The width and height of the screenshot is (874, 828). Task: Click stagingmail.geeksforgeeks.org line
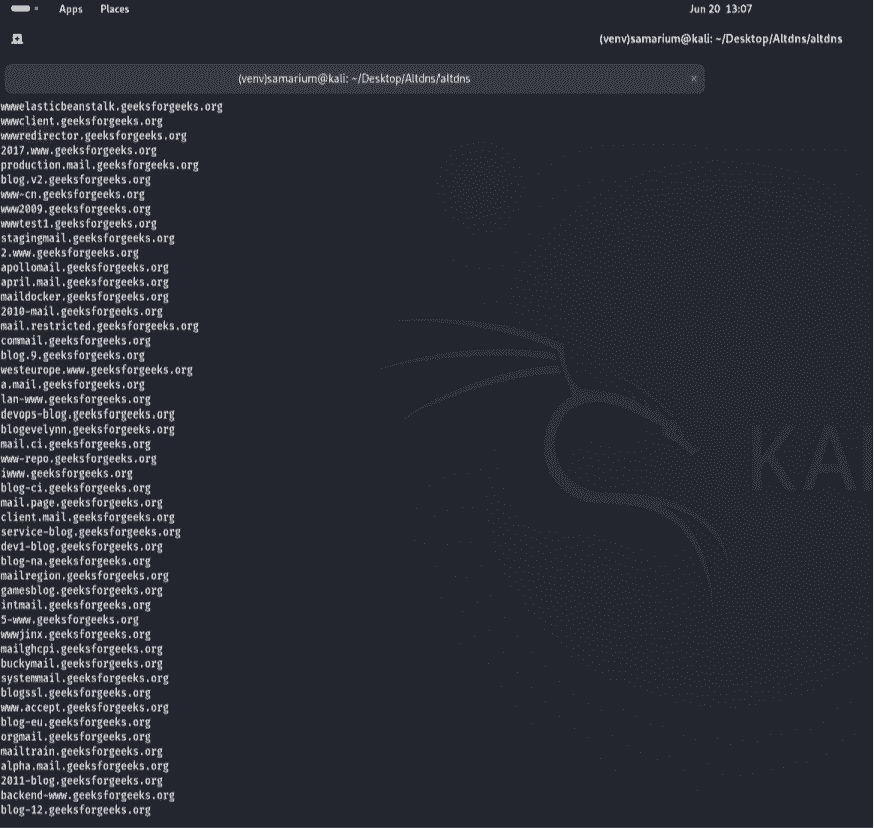tap(88, 238)
